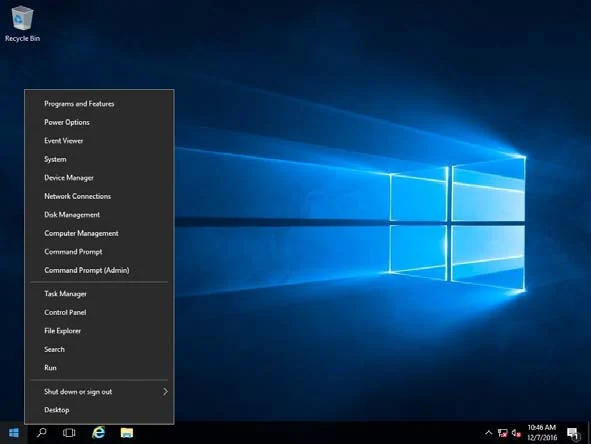Open the Action Center notifications icon
The image size is (591, 444).
[573, 433]
